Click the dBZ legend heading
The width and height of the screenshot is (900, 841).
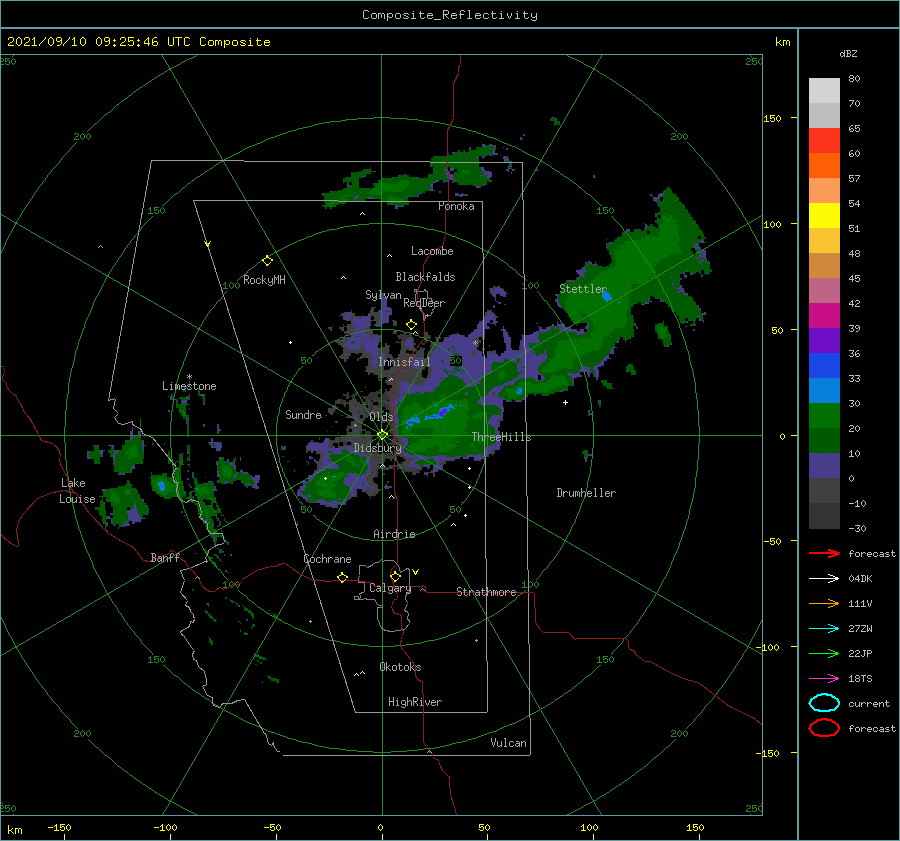click(848, 53)
